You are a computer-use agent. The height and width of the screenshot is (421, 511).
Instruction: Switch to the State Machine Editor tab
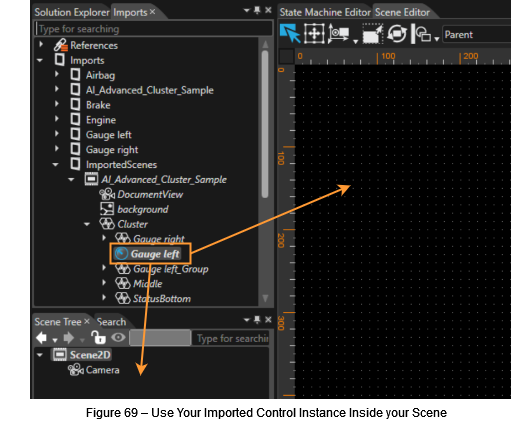click(x=325, y=12)
